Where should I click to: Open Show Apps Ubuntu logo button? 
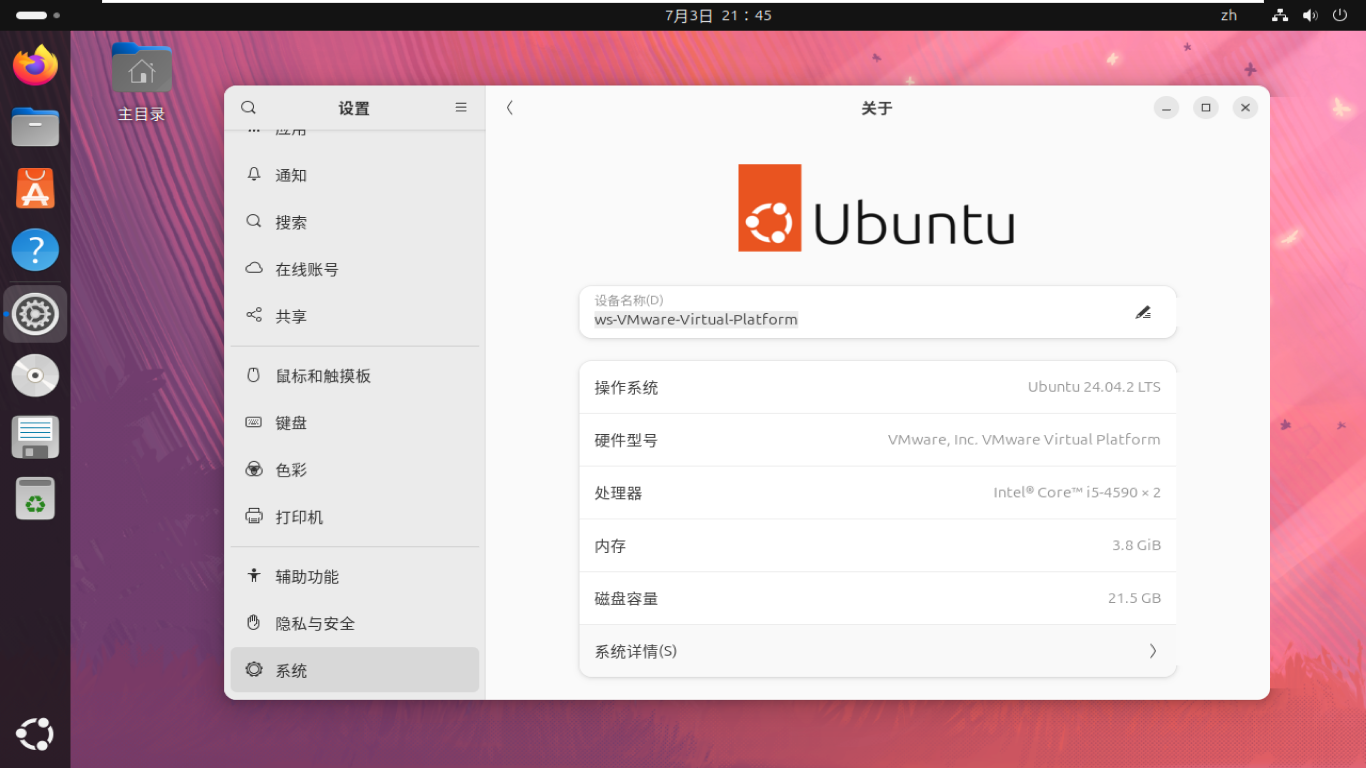[x=35, y=734]
